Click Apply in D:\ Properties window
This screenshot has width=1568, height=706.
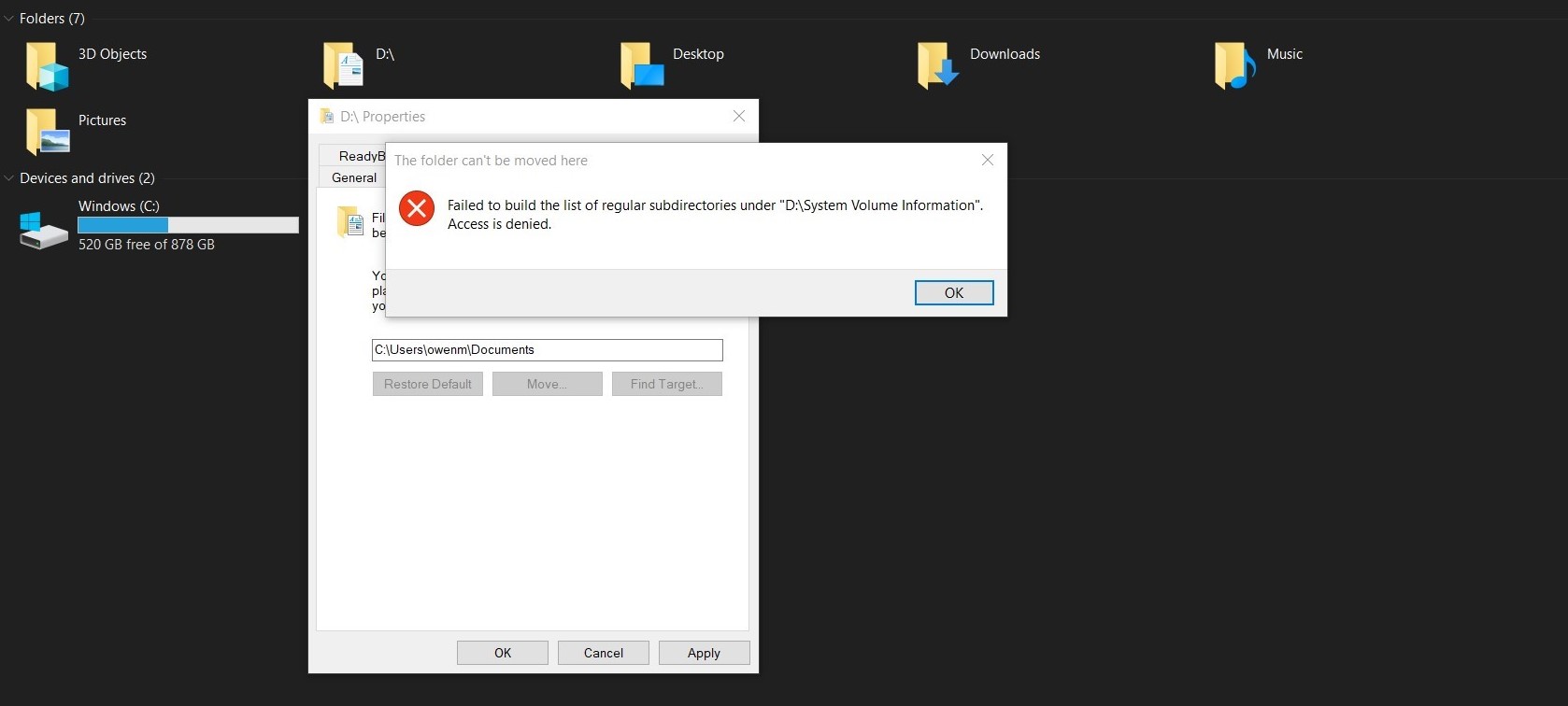tap(704, 653)
